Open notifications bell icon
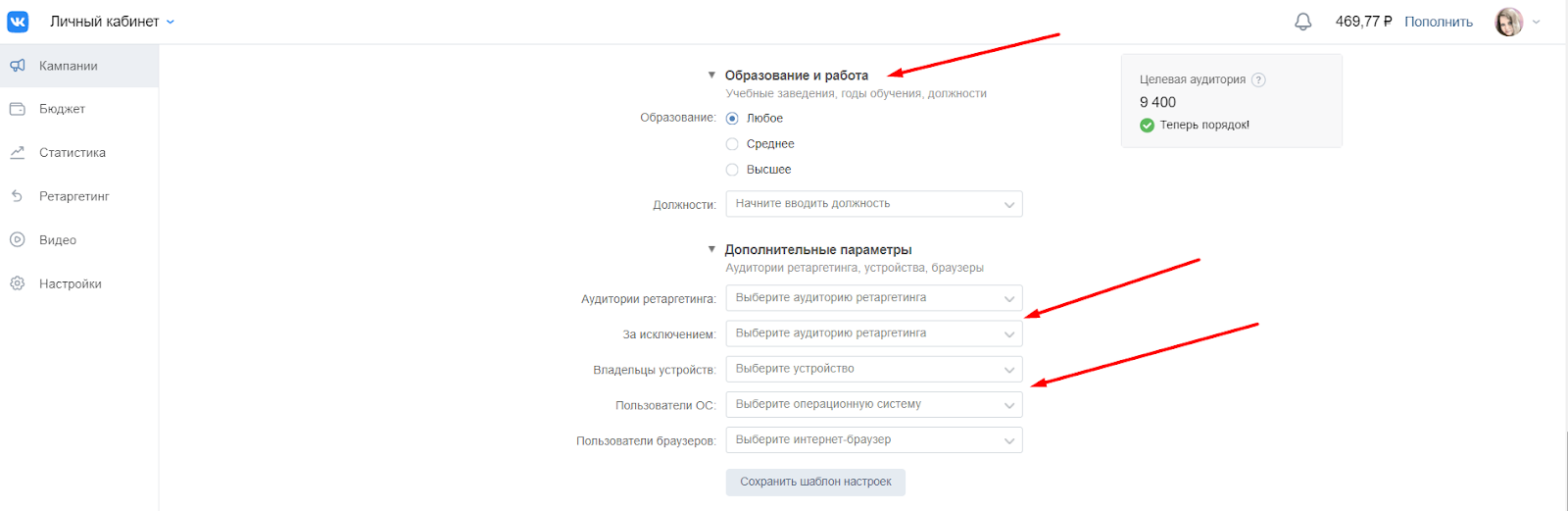This screenshot has height=511, width=1568. pyautogui.click(x=1302, y=22)
